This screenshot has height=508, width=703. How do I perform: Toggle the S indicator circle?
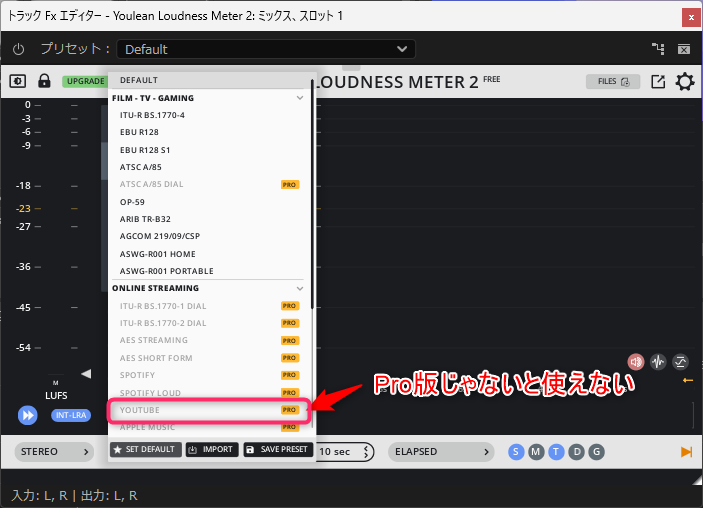tap(516, 452)
